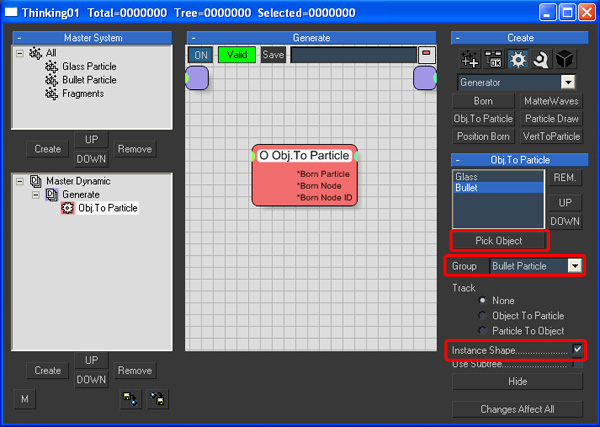Click the particle group create icon

[470, 60]
